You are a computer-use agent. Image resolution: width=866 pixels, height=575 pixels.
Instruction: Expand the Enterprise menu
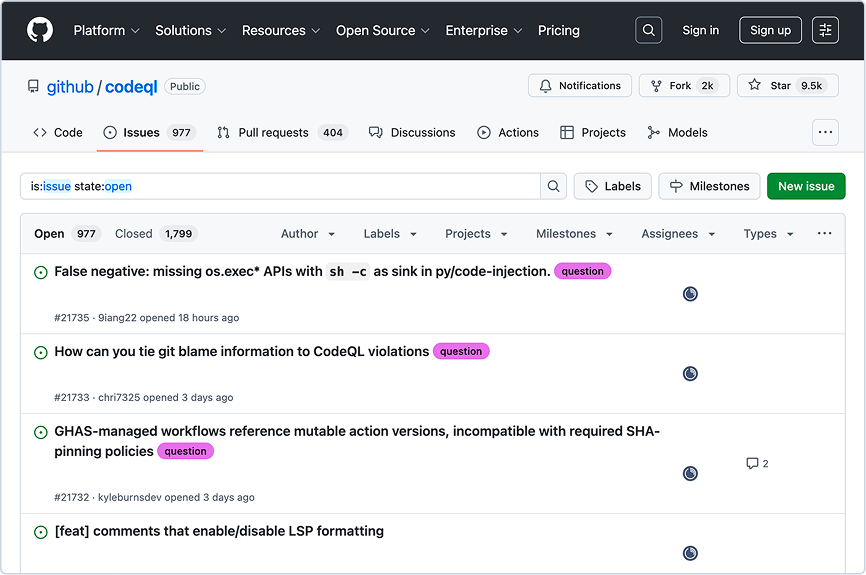pyautogui.click(x=484, y=30)
